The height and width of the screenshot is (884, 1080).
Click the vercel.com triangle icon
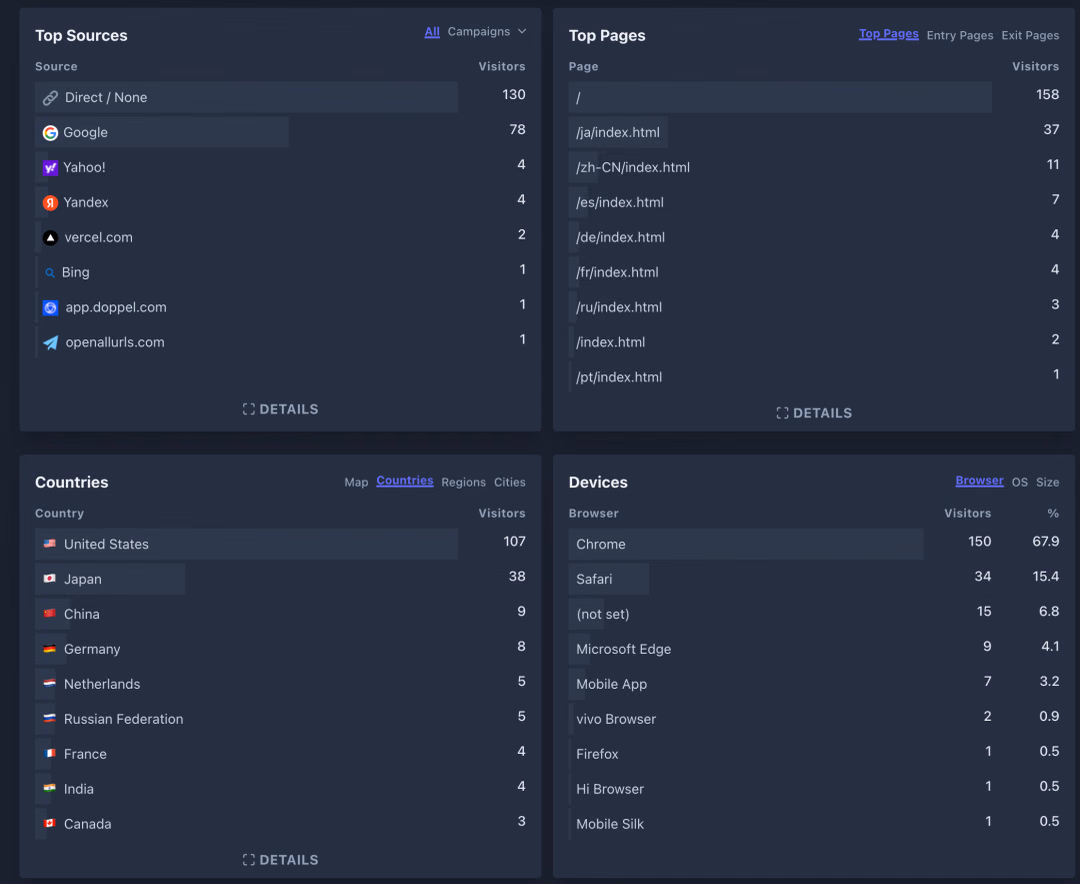[50, 238]
